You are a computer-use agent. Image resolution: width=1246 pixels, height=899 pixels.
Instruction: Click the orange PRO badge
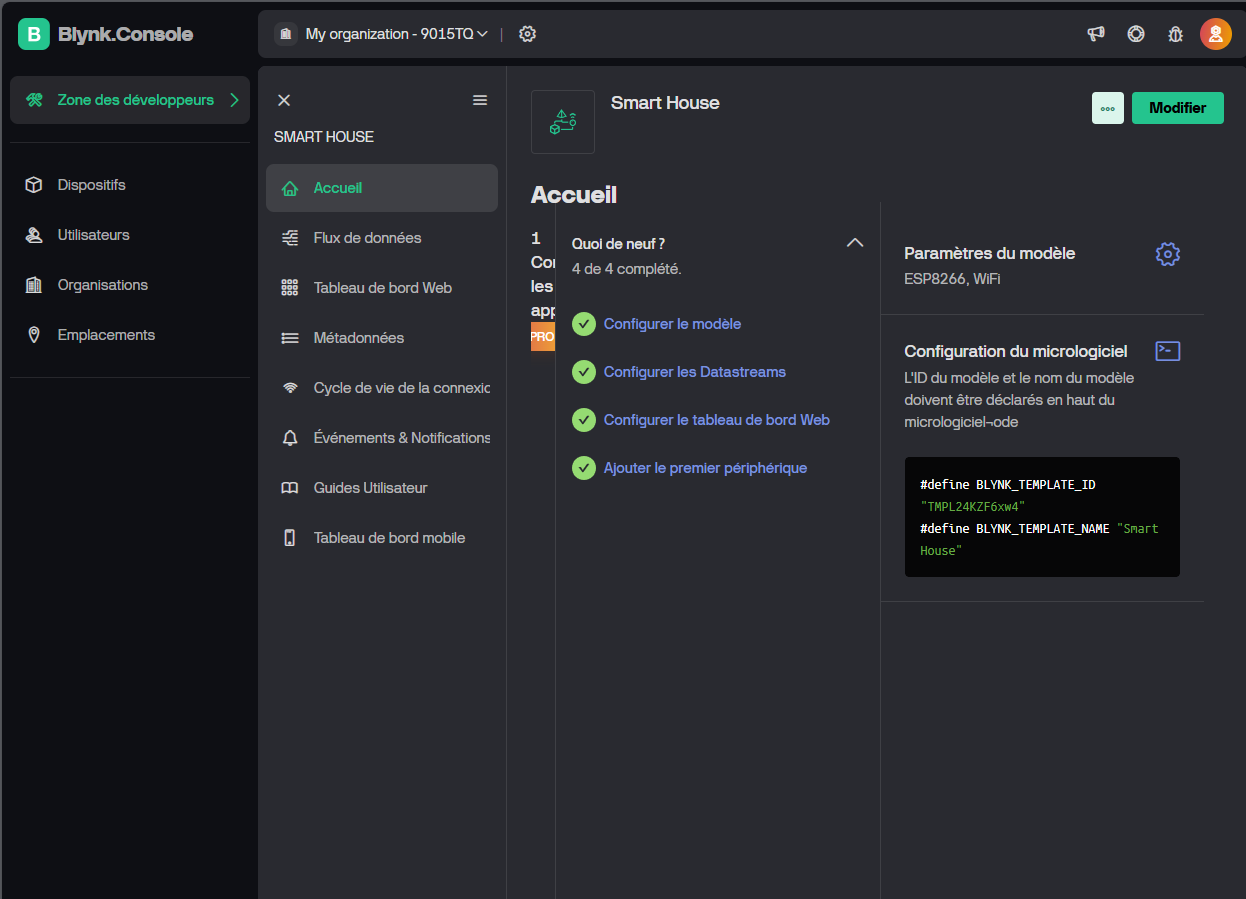point(543,337)
